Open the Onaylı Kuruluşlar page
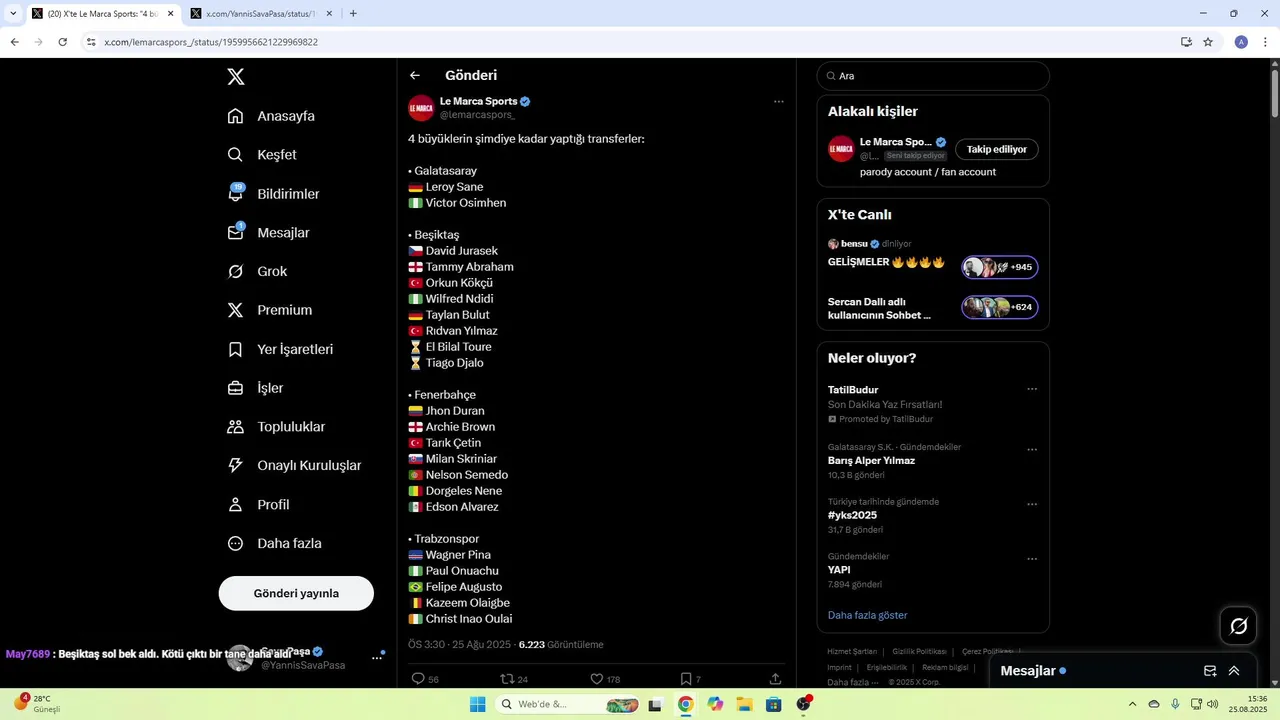 [x=294, y=466]
